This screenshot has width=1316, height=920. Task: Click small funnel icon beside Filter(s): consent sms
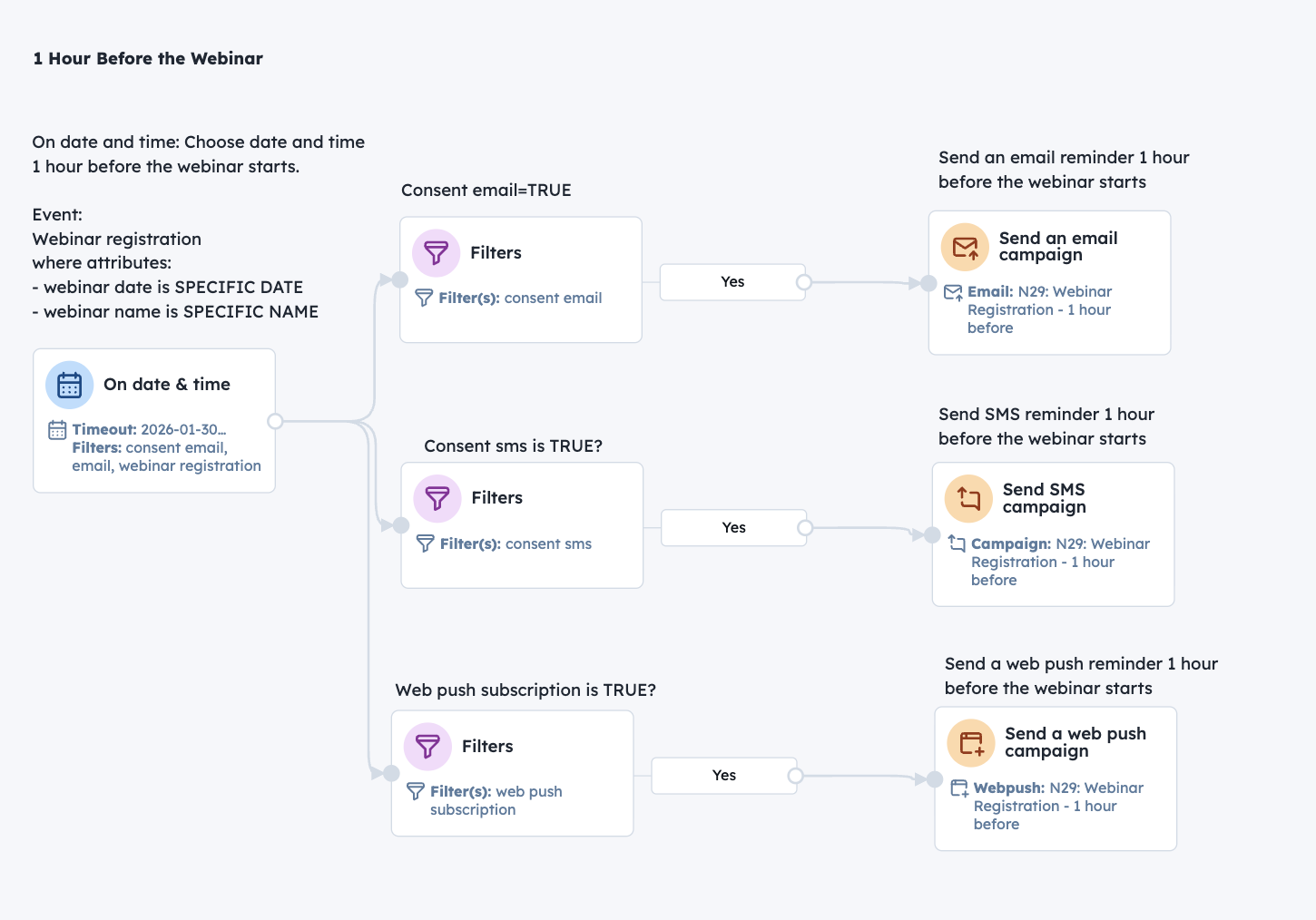(425, 544)
